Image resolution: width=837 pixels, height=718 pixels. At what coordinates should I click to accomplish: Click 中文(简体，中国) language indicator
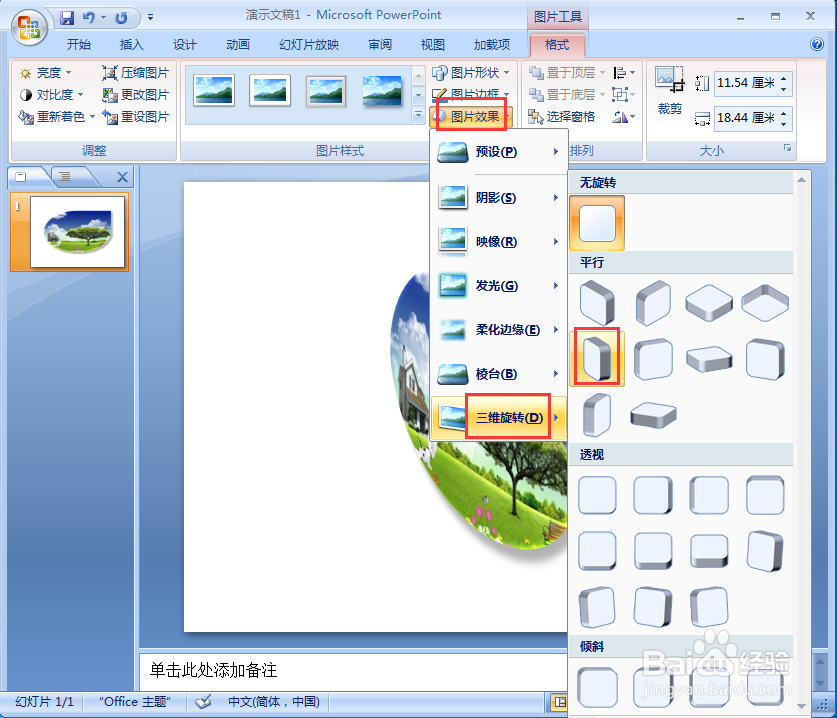pyautogui.click(x=273, y=702)
